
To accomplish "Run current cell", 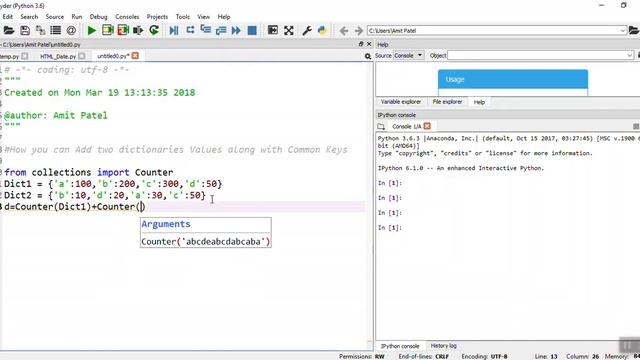I will pyautogui.click(x=108, y=30).
